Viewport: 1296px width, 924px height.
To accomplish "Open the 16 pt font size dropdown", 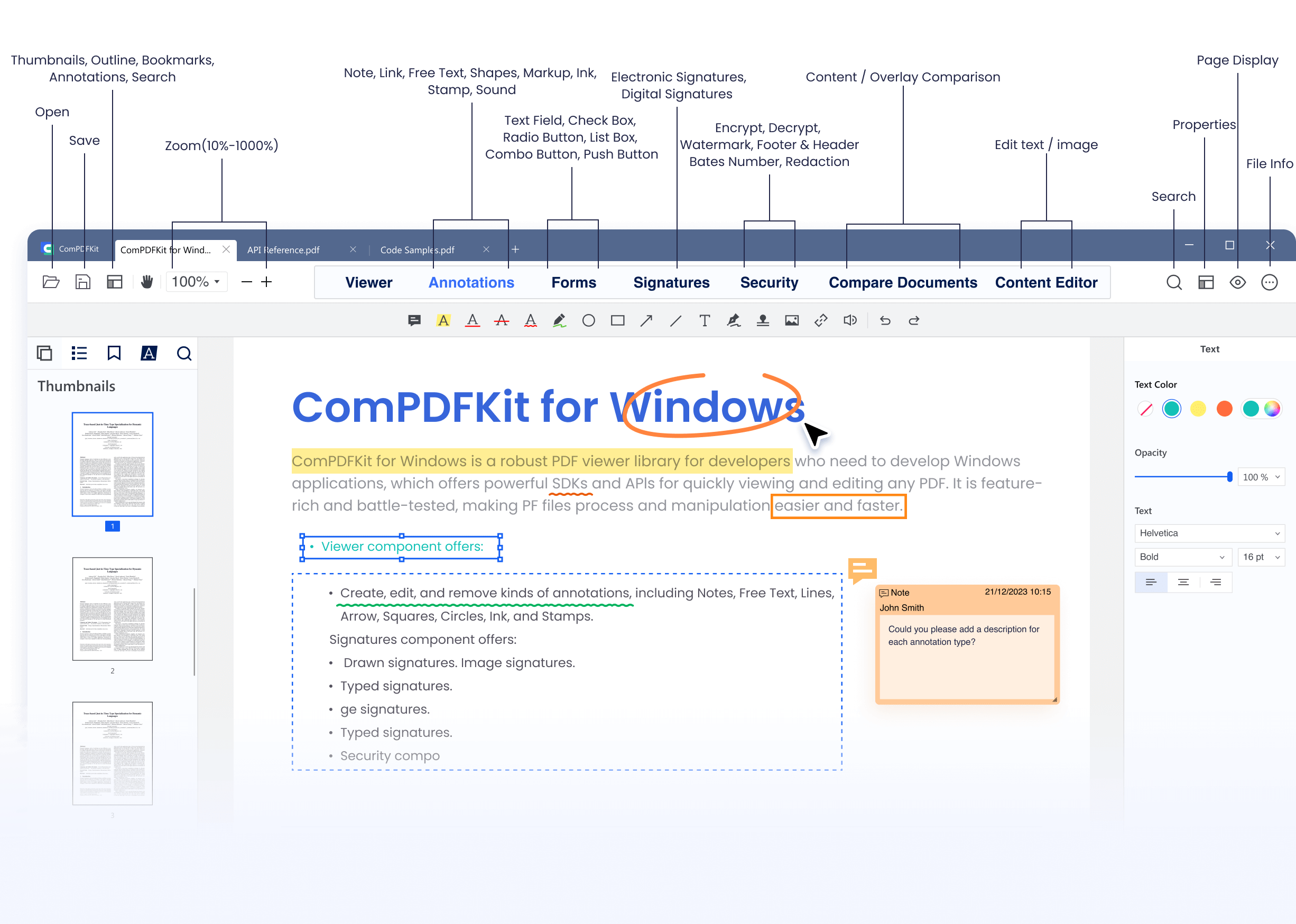I will [x=1261, y=557].
